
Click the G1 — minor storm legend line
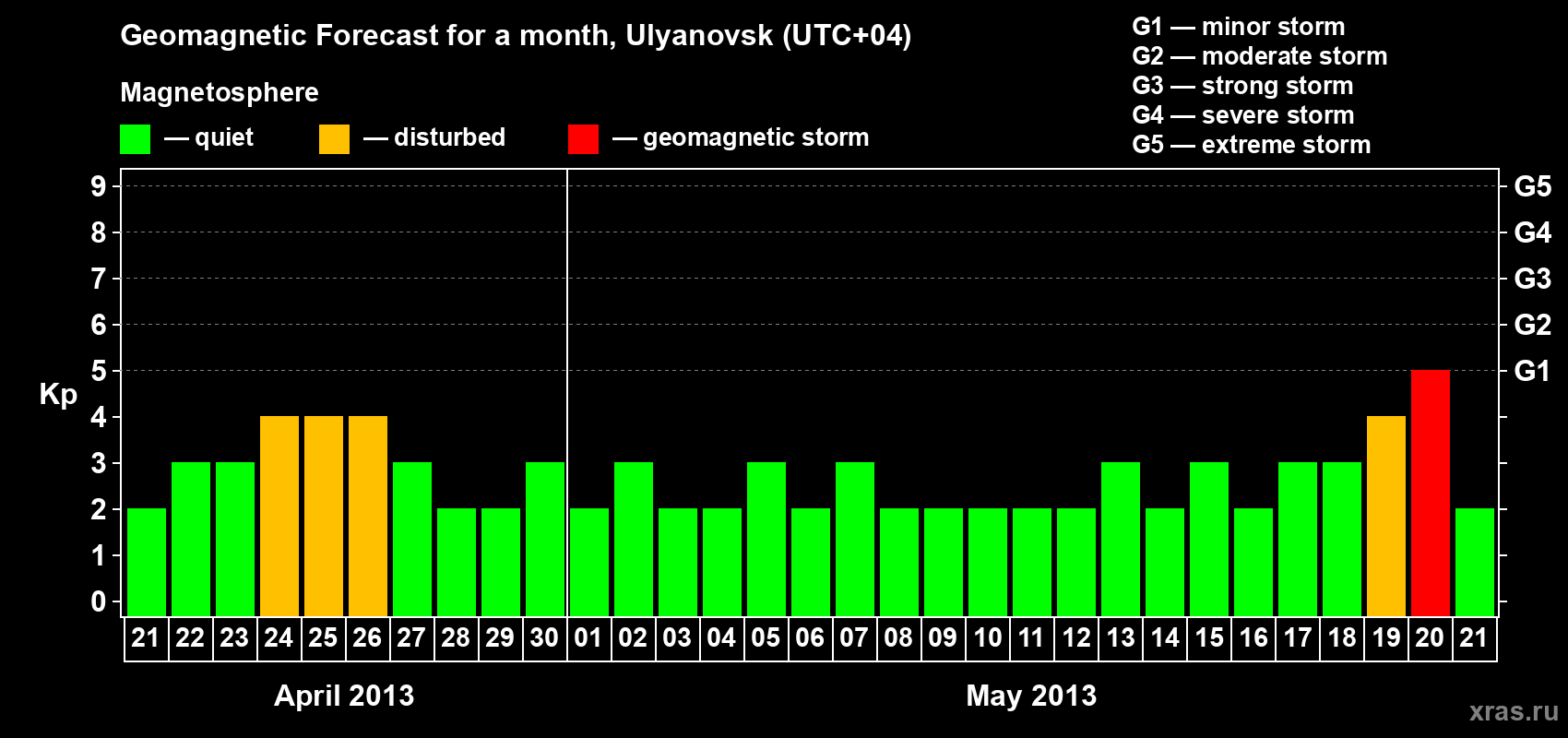pyautogui.click(x=1239, y=27)
